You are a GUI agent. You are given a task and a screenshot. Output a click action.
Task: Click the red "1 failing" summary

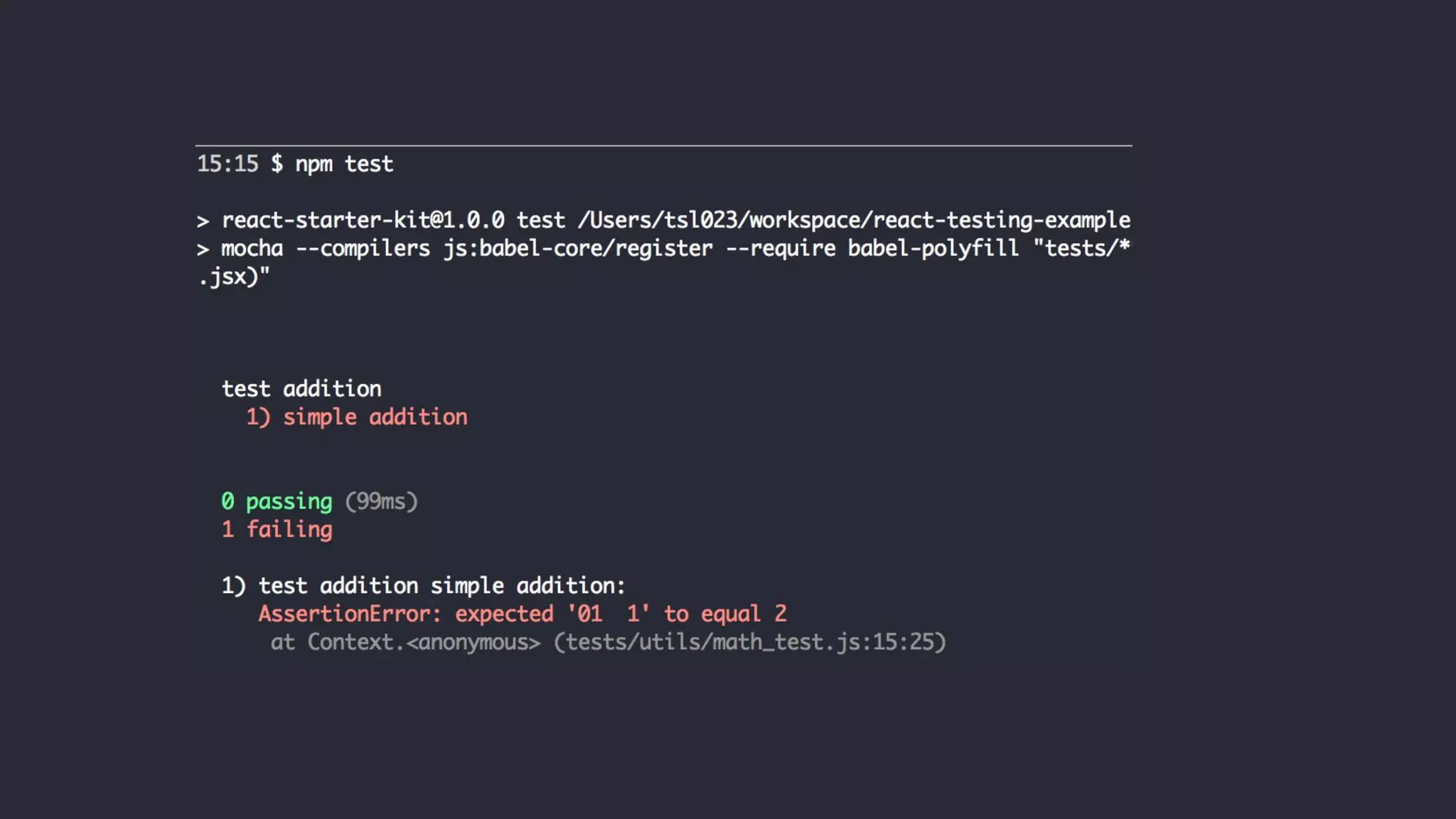pos(277,530)
